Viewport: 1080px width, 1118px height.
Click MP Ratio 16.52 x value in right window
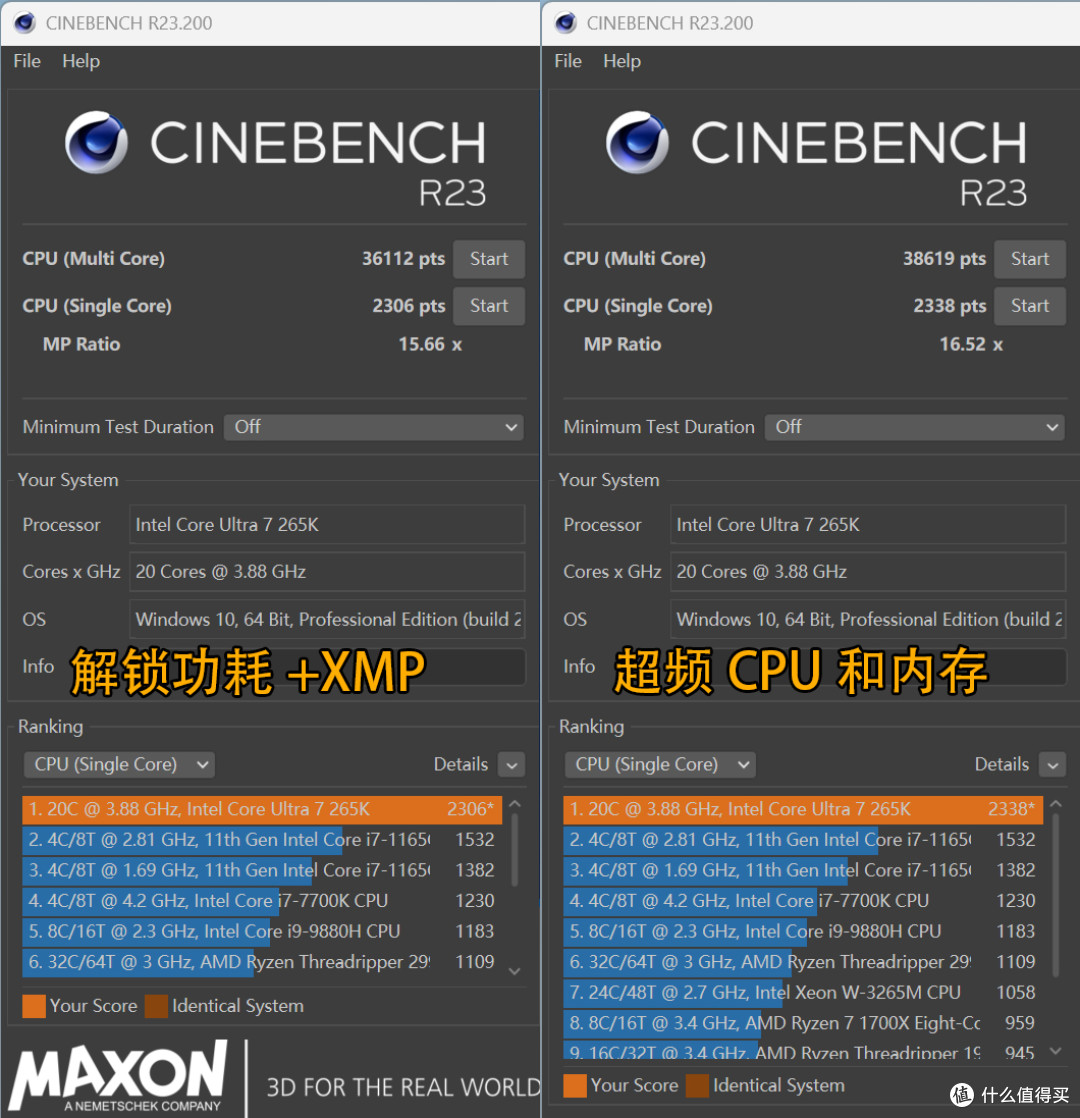tap(971, 344)
